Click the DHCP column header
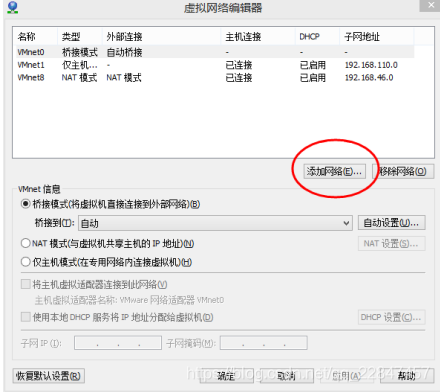Viewport: 440px width, 392px height. click(x=318, y=36)
